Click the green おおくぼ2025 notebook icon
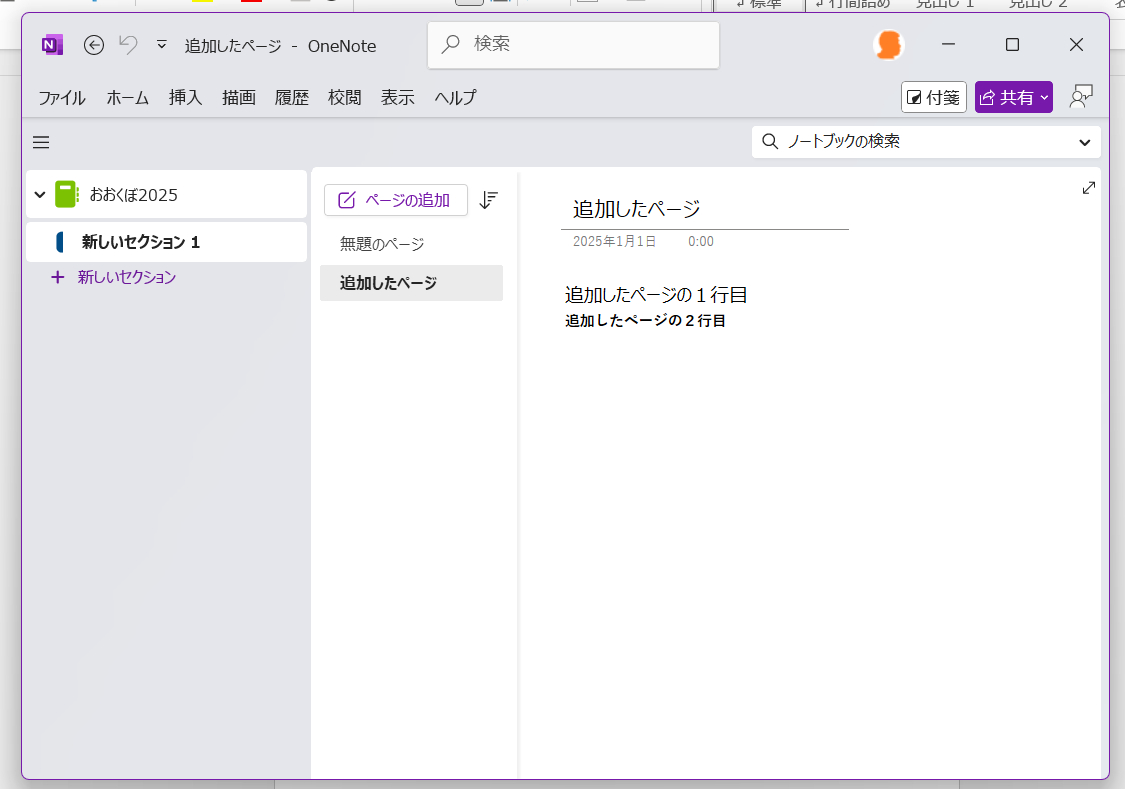The image size is (1125, 789). 65,194
